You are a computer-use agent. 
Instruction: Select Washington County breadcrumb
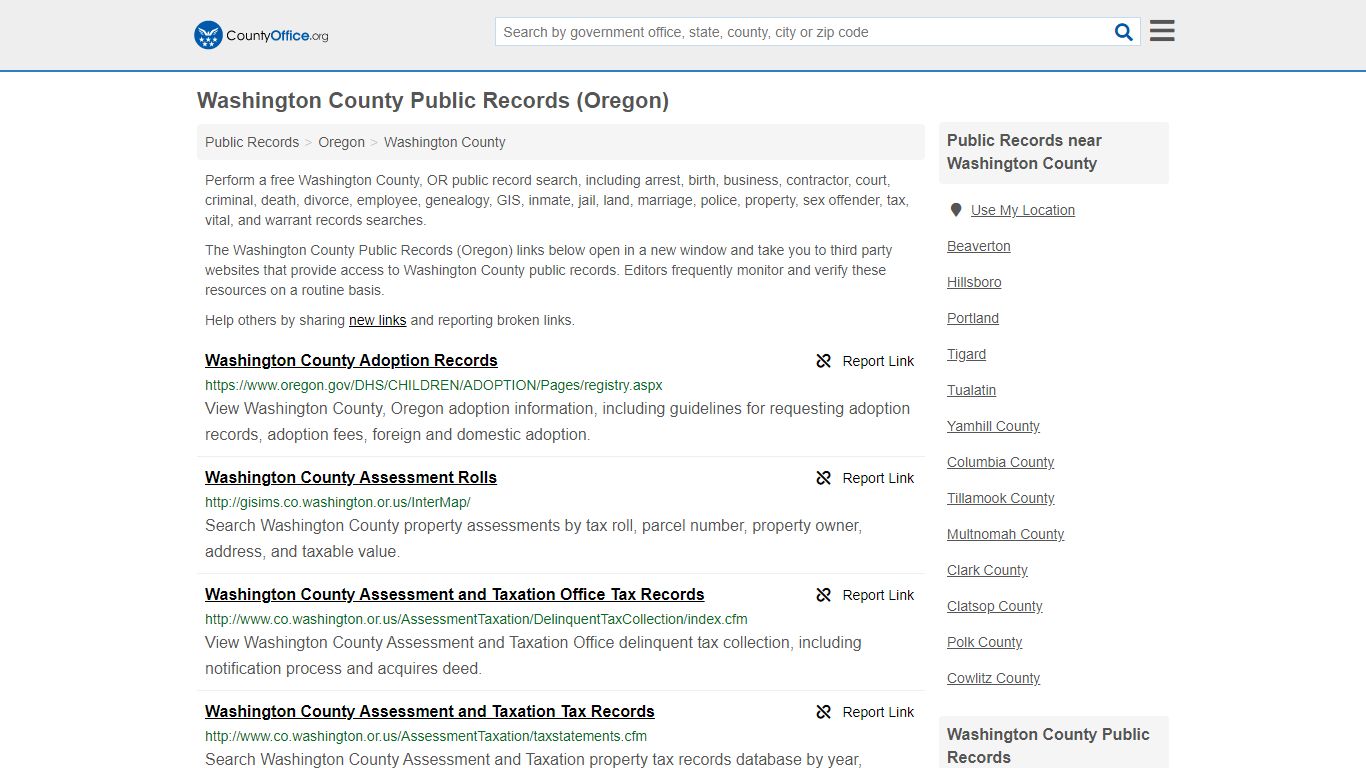pos(445,142)
